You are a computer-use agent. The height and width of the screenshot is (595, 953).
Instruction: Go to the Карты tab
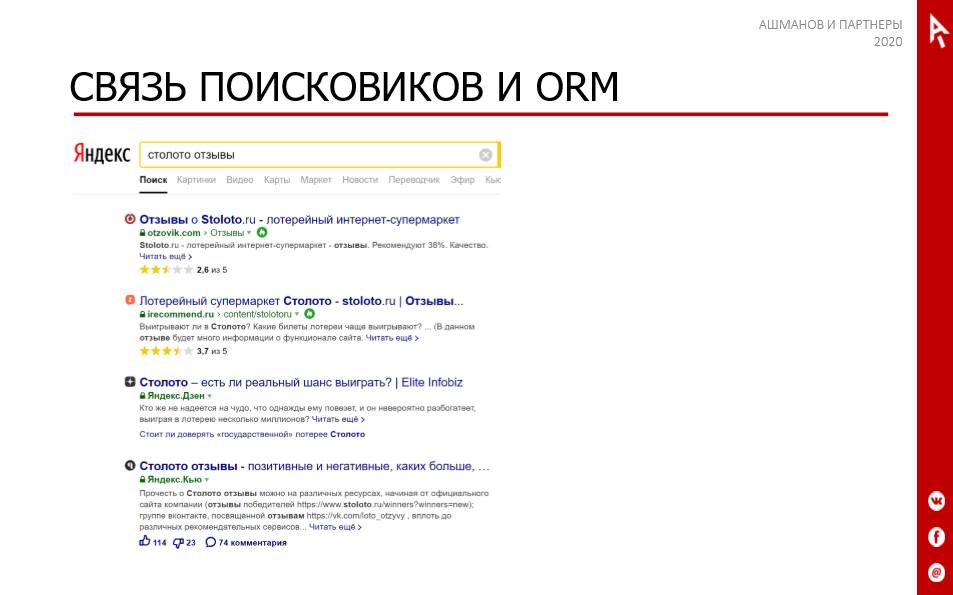point(277,180)
